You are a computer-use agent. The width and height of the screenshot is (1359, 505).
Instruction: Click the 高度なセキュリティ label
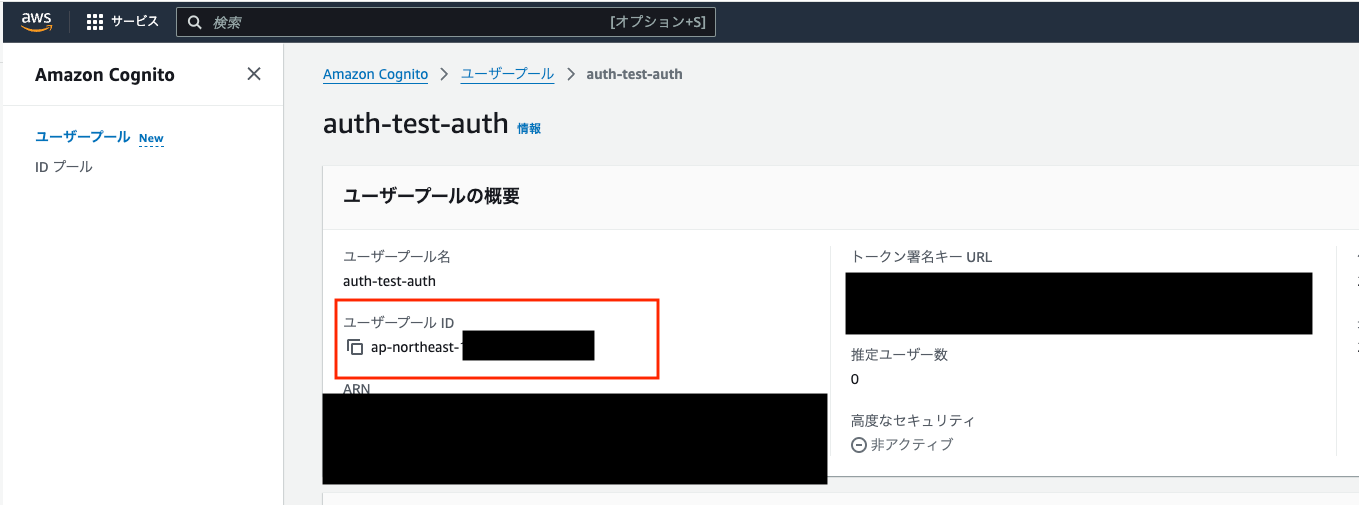(x=912, y=420)
